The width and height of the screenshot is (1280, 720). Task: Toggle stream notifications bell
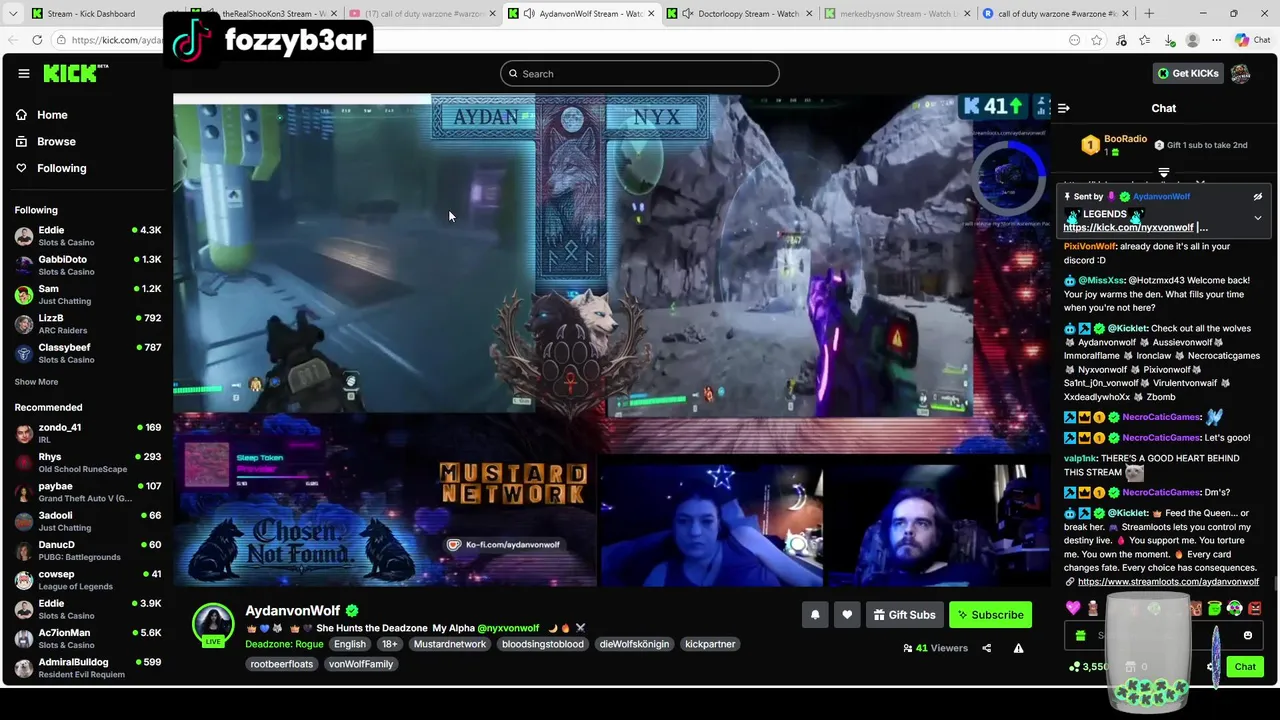(815, 615)
